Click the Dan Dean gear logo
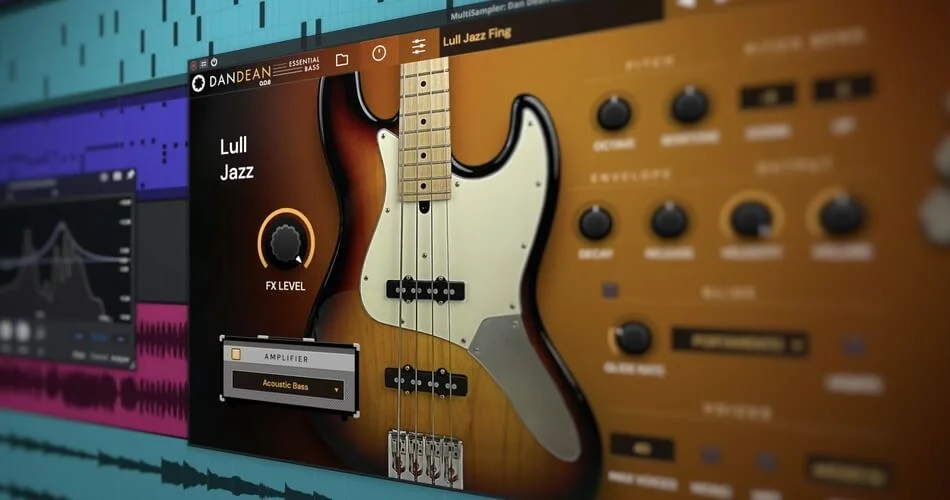This screenshot has width=950, height=500. [198, 84]
